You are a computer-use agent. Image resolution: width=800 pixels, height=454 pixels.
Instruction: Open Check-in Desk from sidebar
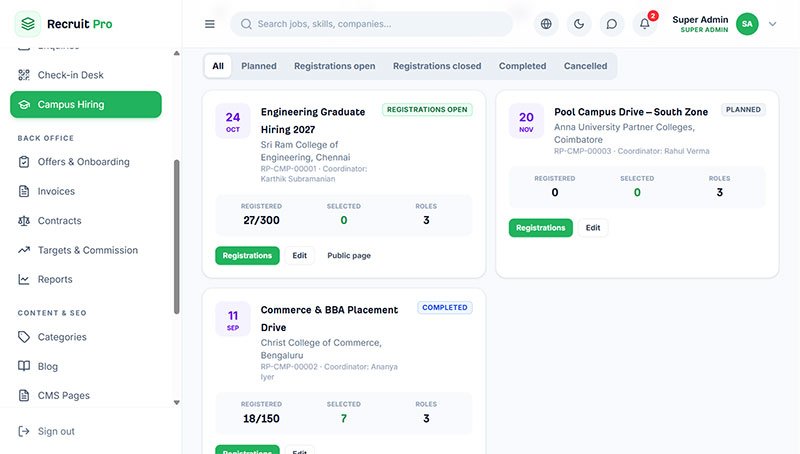click(x=86, y=75)
